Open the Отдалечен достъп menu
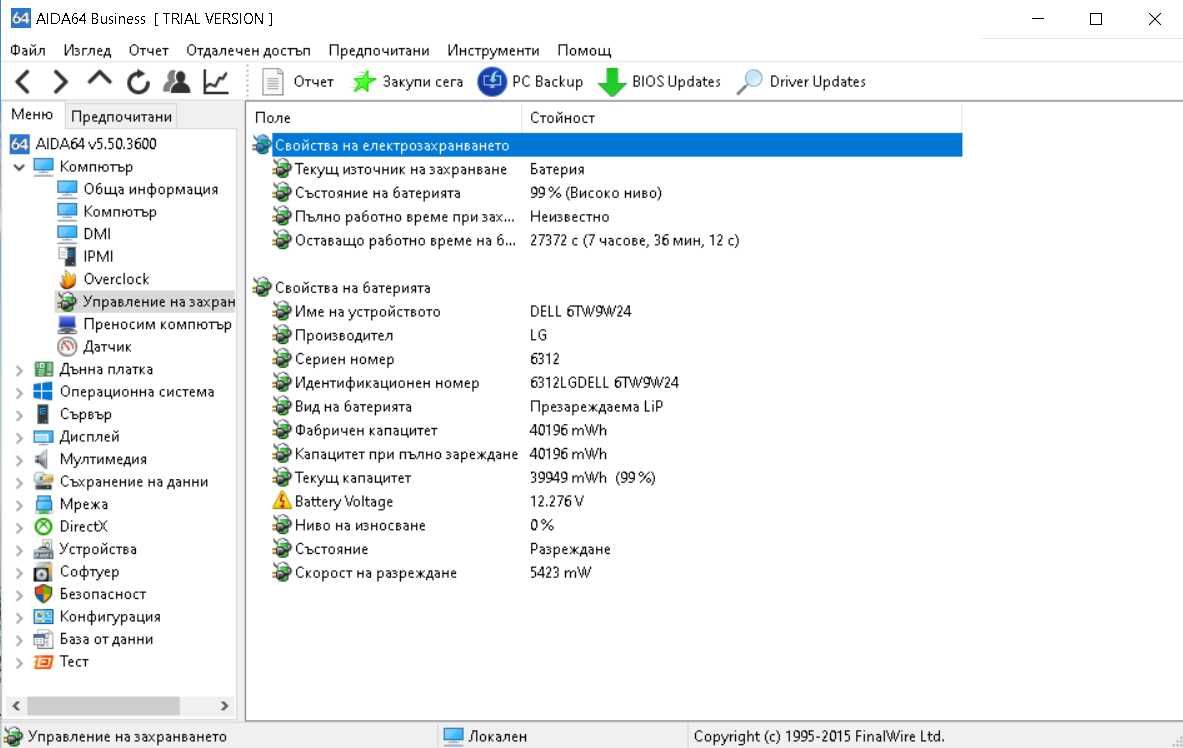The width and height of the screenshot is (1183, 748). pos(248,51)
